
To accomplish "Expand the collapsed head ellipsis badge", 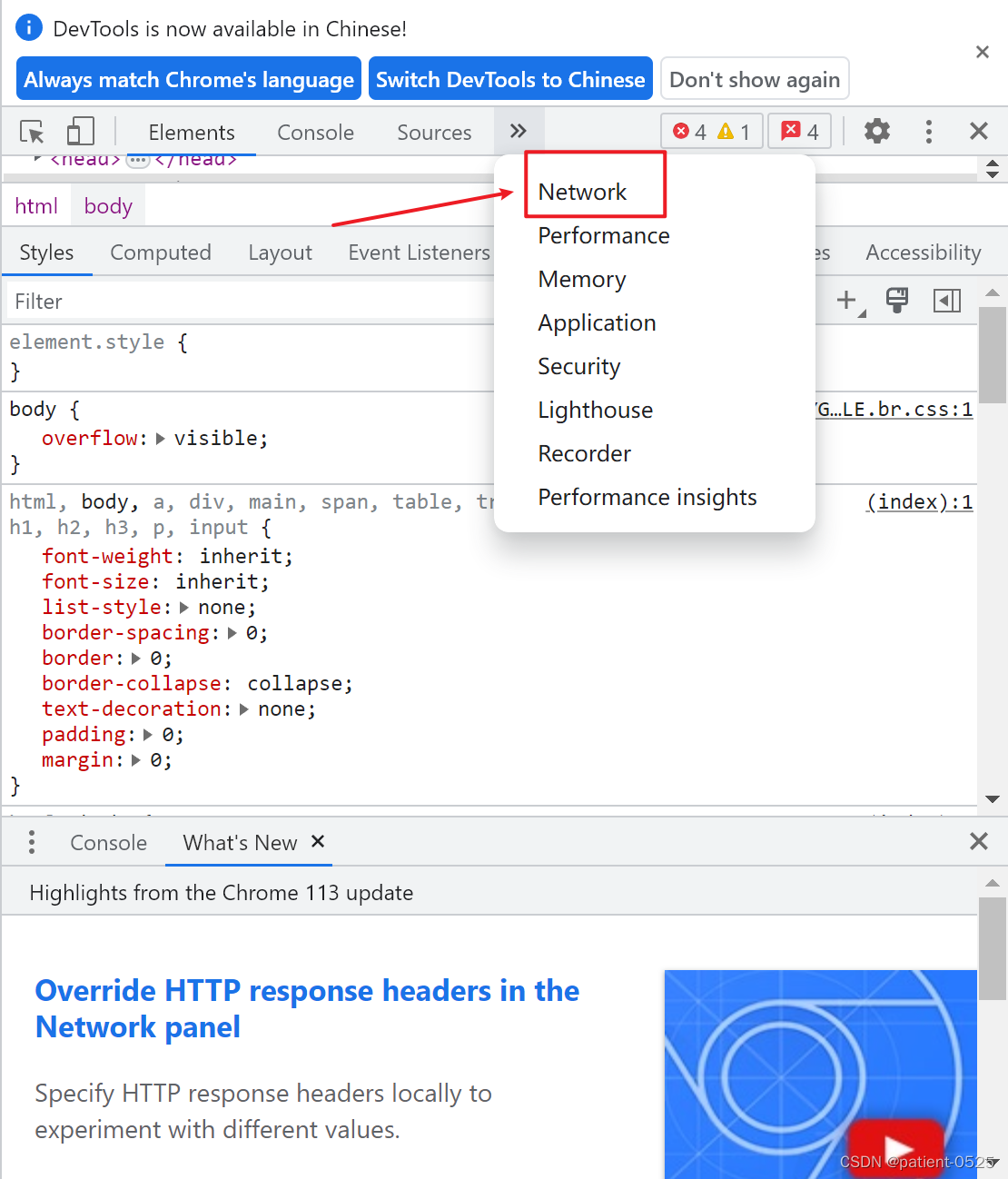I will tap(137, 161).
